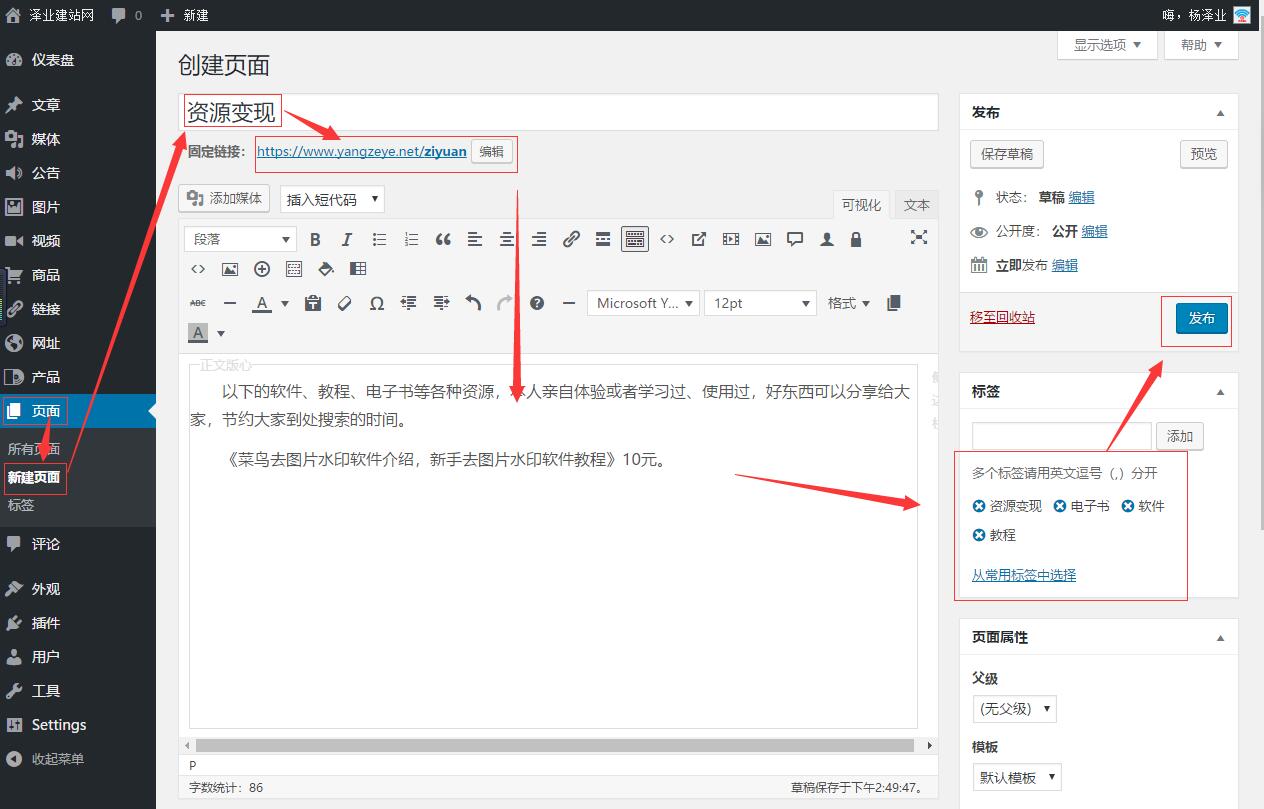The height and width of the screenshot is (809, 1264).
Task: Remove the 教程 tag
Action: (x=979, y=535)
